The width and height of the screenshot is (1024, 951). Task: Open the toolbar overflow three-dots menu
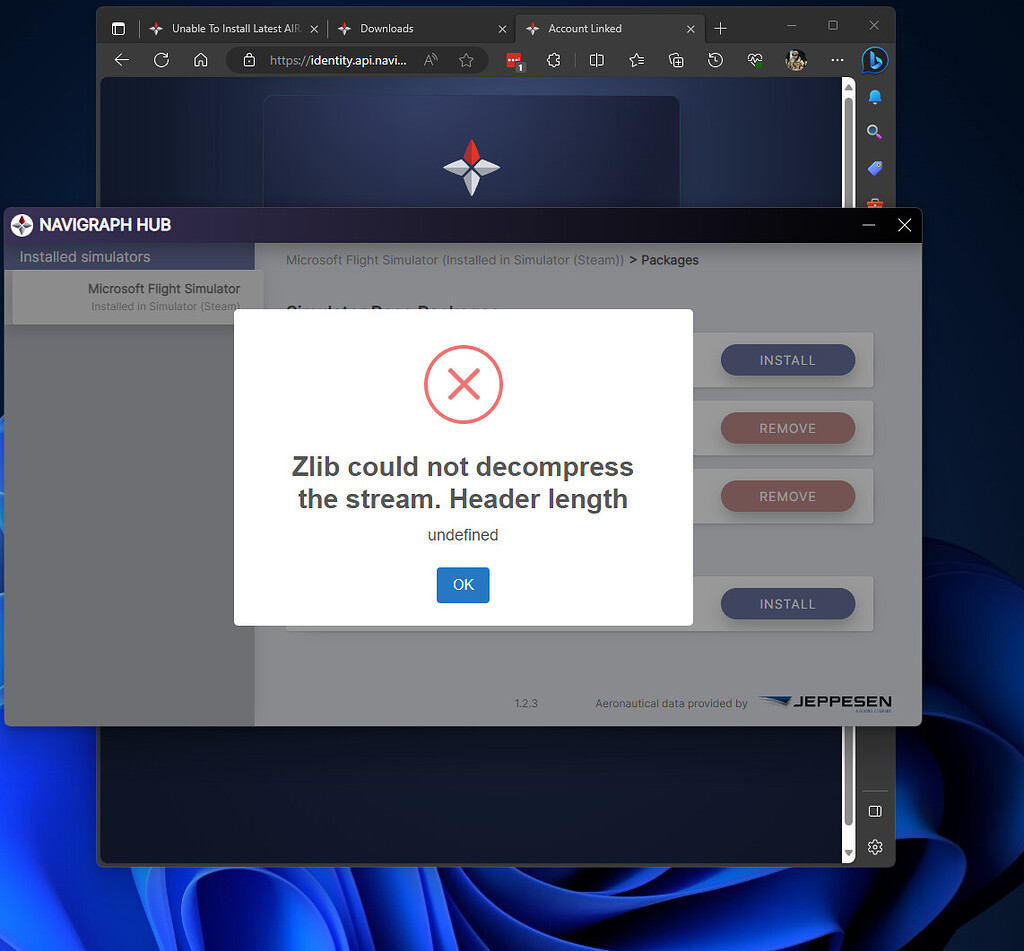tap(838, 60)
